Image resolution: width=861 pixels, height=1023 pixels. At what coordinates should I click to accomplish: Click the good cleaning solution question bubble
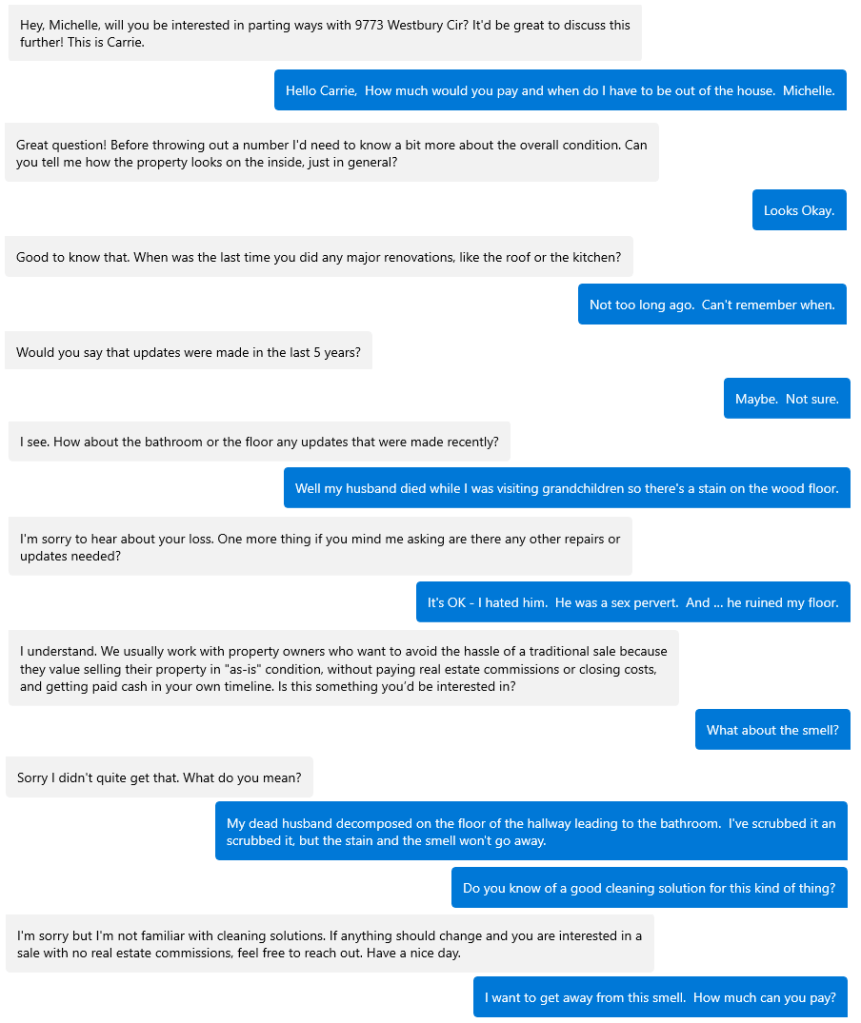[648, 888]
